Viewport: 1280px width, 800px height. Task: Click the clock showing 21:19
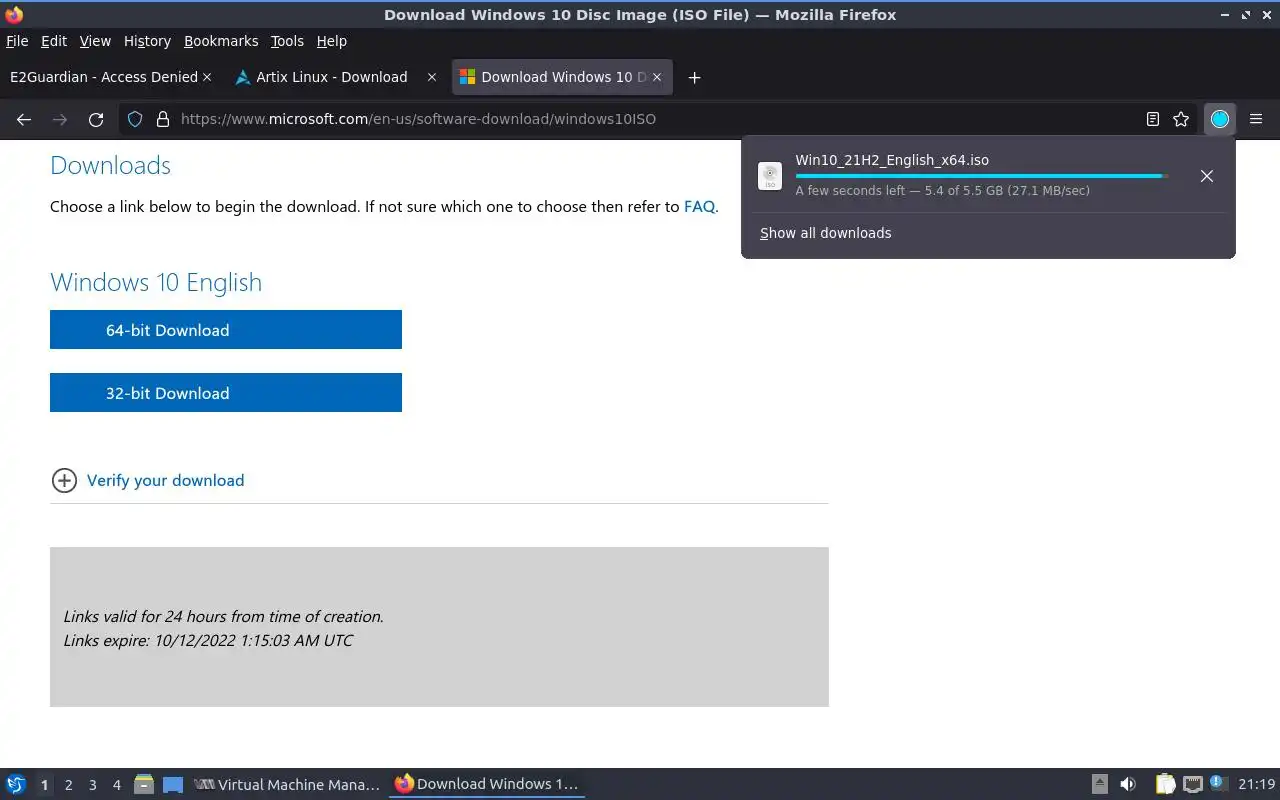point(1257,785)
